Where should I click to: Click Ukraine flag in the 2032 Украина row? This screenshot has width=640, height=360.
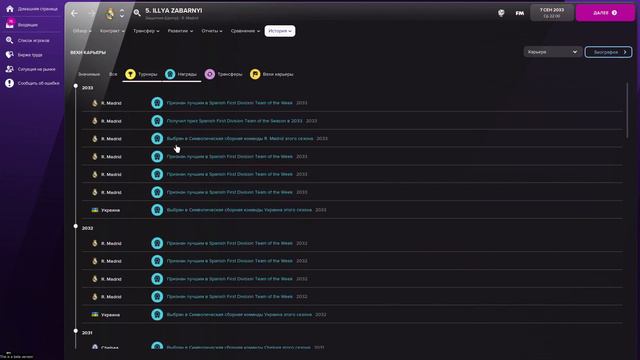95,314
